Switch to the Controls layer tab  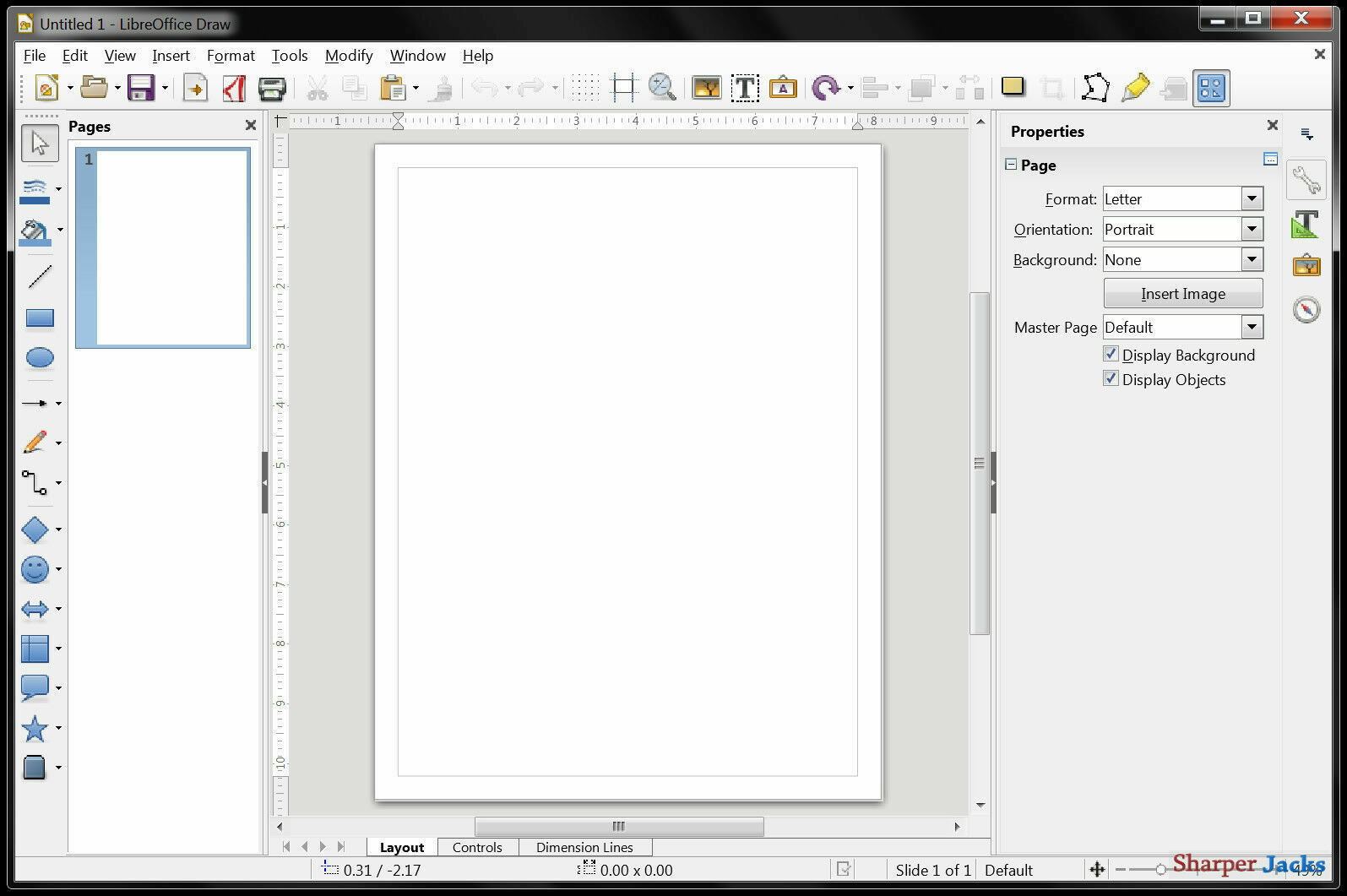point(477,847)
